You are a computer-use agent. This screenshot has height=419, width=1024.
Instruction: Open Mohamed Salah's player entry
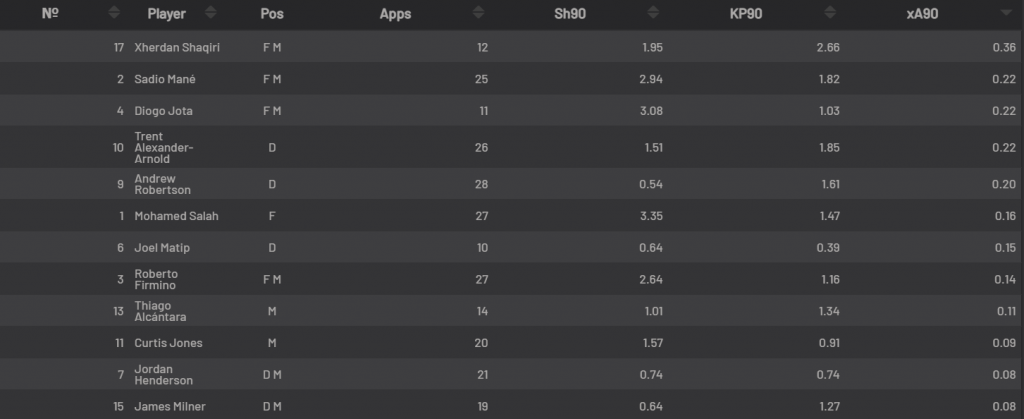(x=176, y=216)
